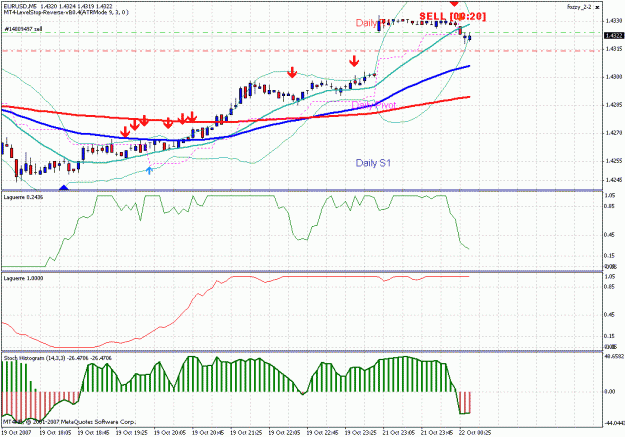Click the 21 Oct 23:05 time label
The width and height of the screenshot is (625, 437).
pos(399,432)
